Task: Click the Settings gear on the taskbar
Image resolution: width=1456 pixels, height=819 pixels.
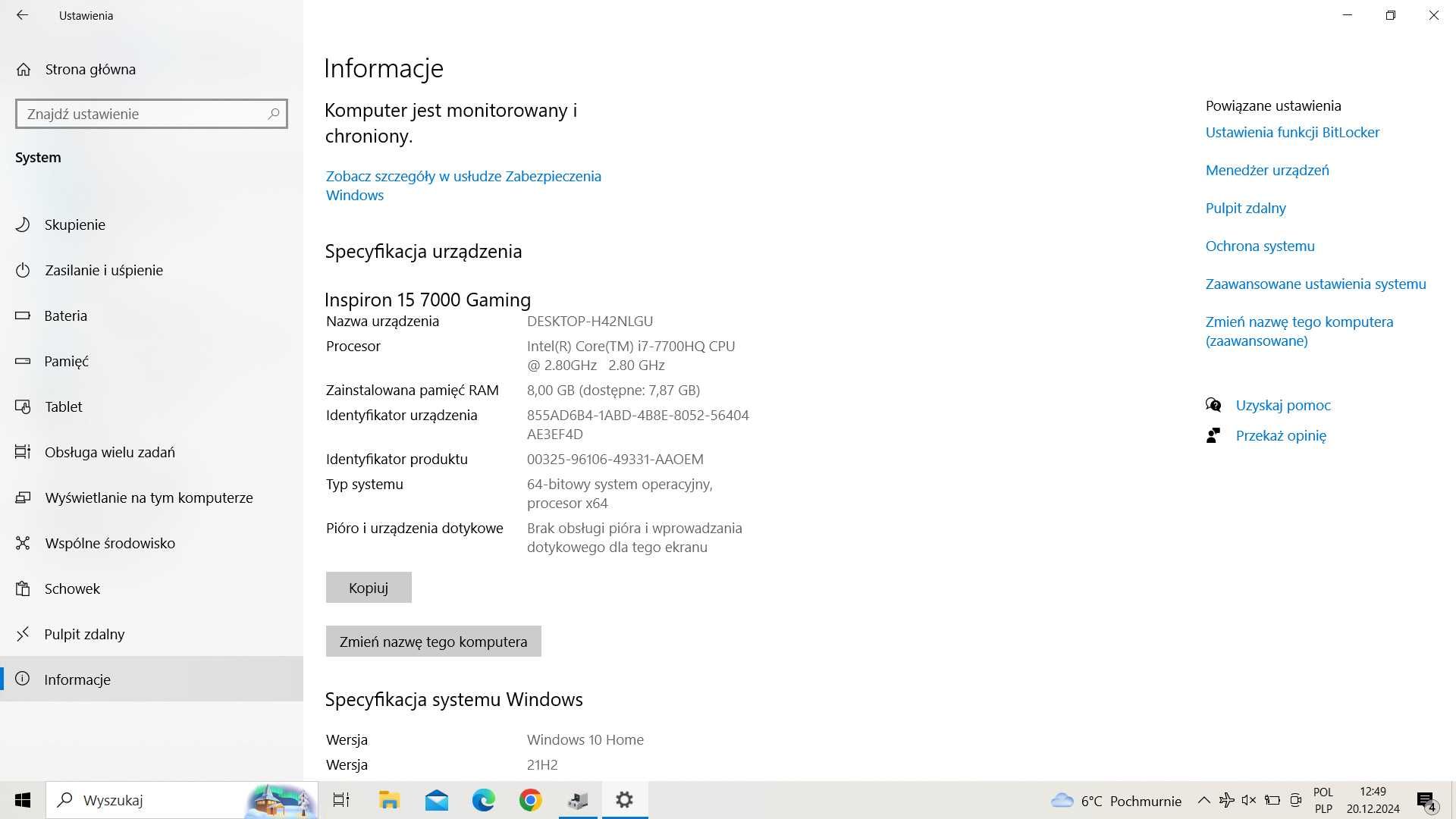Action: (x=625, y=800)
